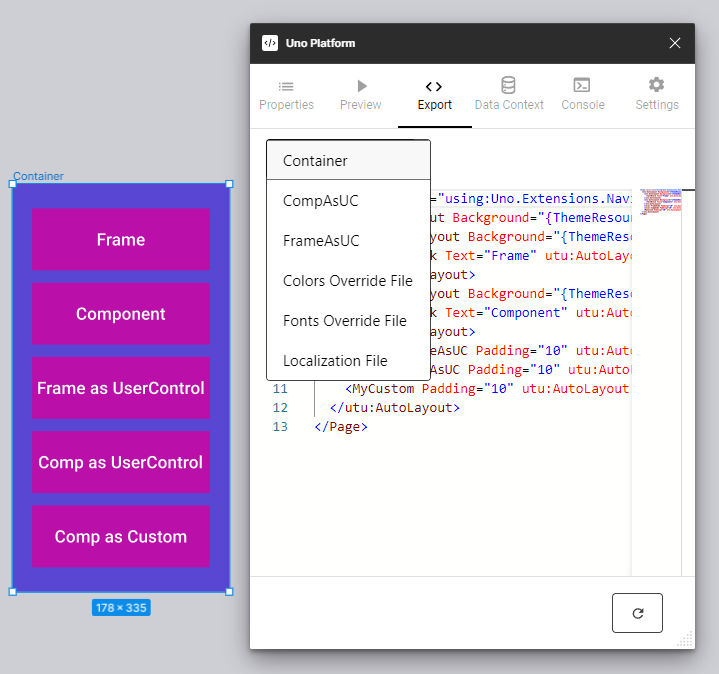Click the Uno Platform logo icon

(270, 43)
